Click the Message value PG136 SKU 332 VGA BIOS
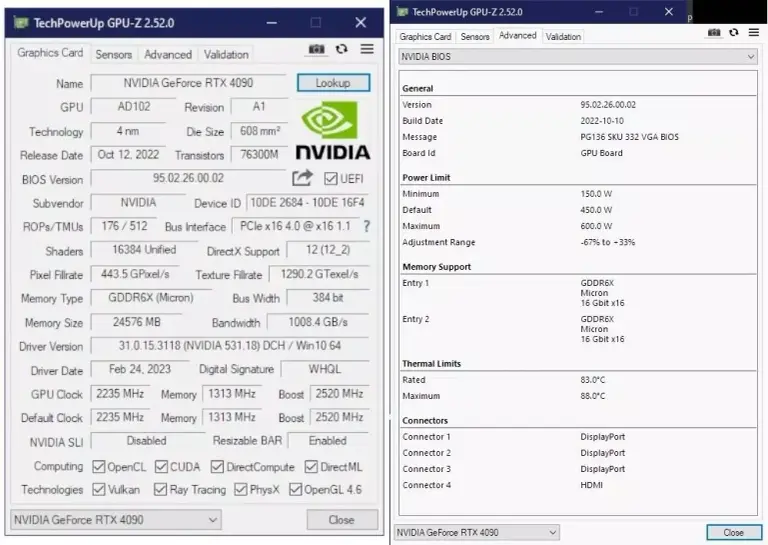 629,137
